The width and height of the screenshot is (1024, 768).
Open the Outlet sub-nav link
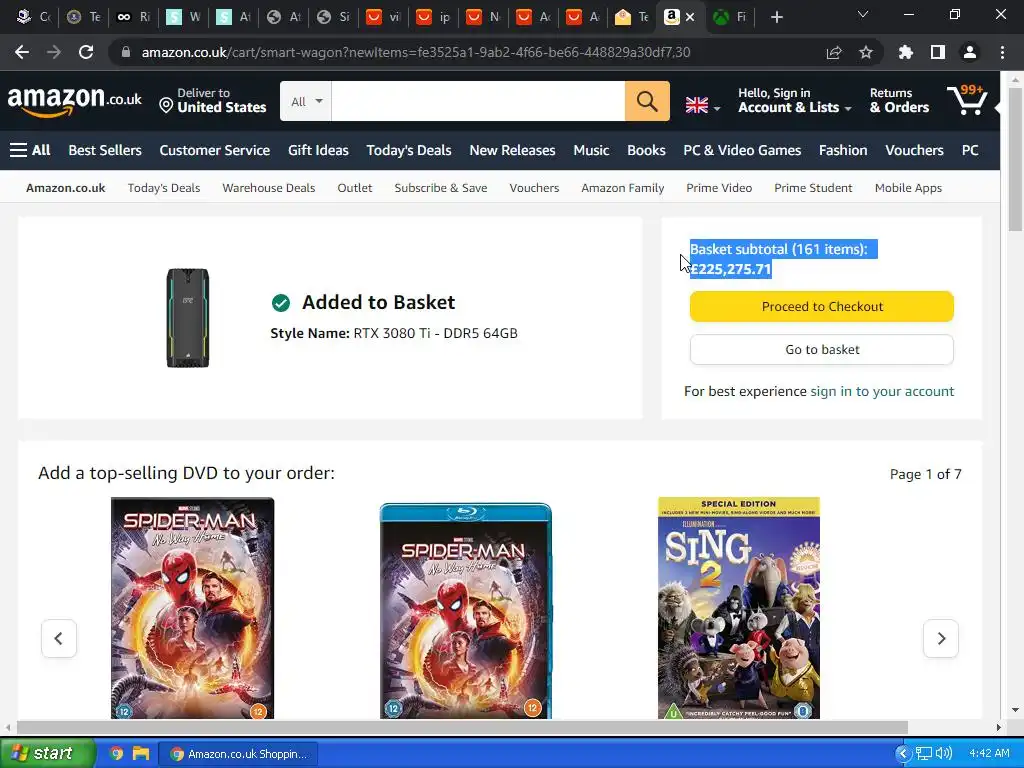pyautogui.click(x=355, y=188)
